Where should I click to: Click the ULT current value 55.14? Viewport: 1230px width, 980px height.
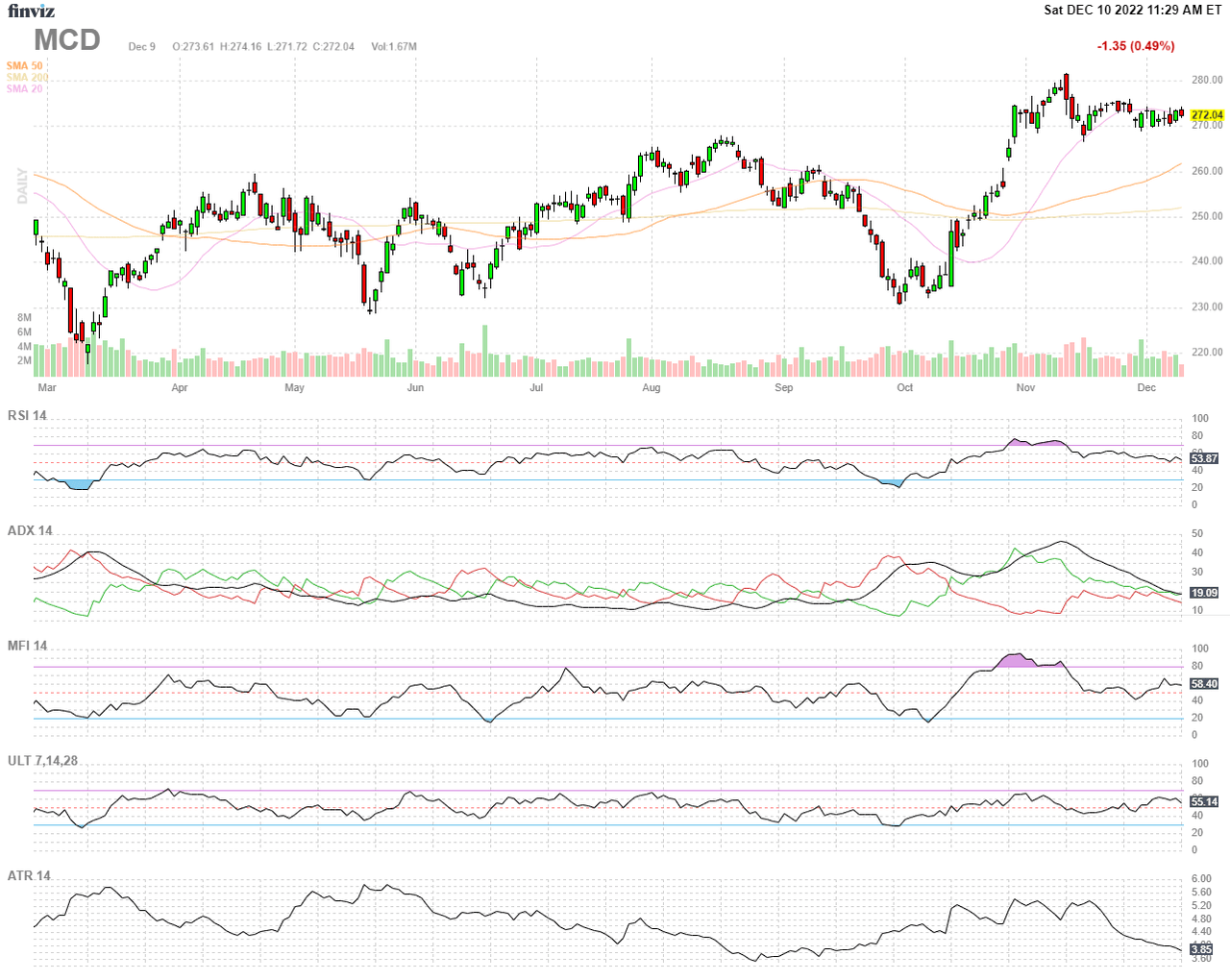tap(1205, 801)
